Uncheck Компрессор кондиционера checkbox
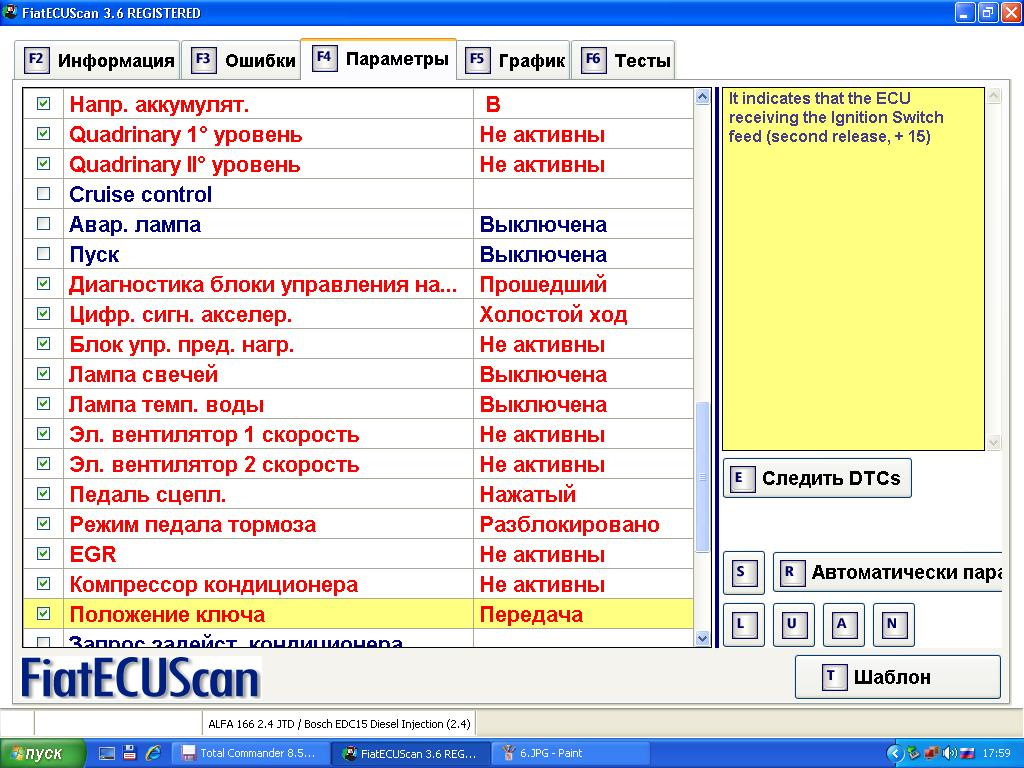This screenshot has height=768, width=1024. [43, 584]
